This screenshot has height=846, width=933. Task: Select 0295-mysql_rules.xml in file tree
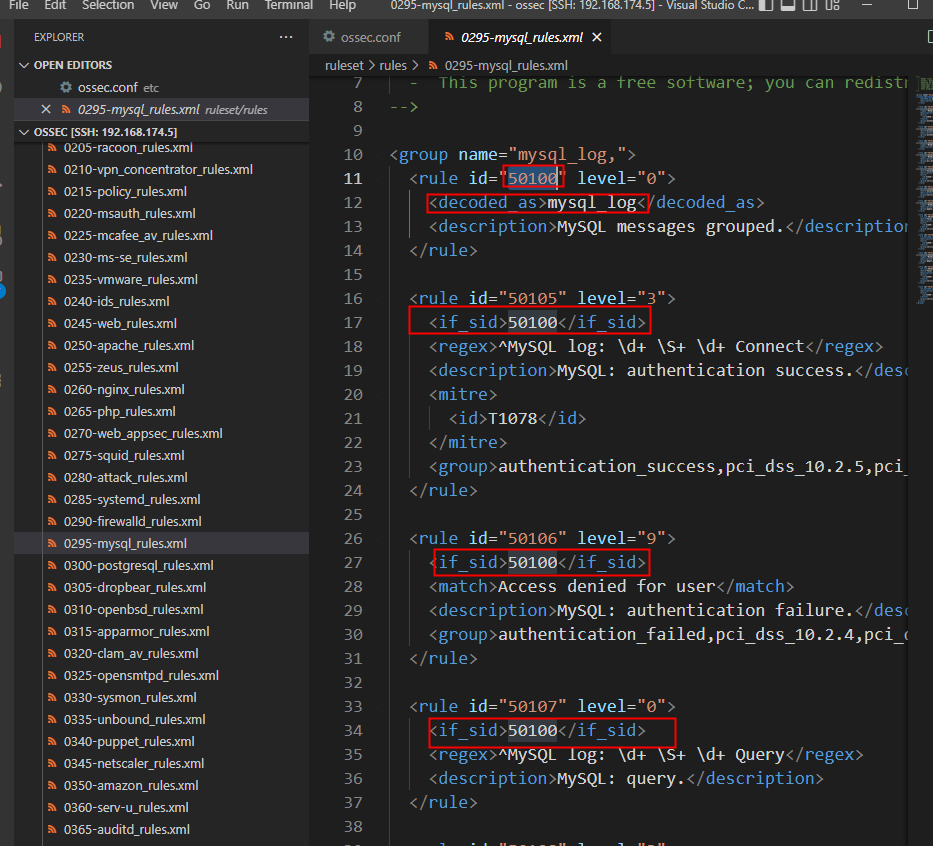point(161,544)
